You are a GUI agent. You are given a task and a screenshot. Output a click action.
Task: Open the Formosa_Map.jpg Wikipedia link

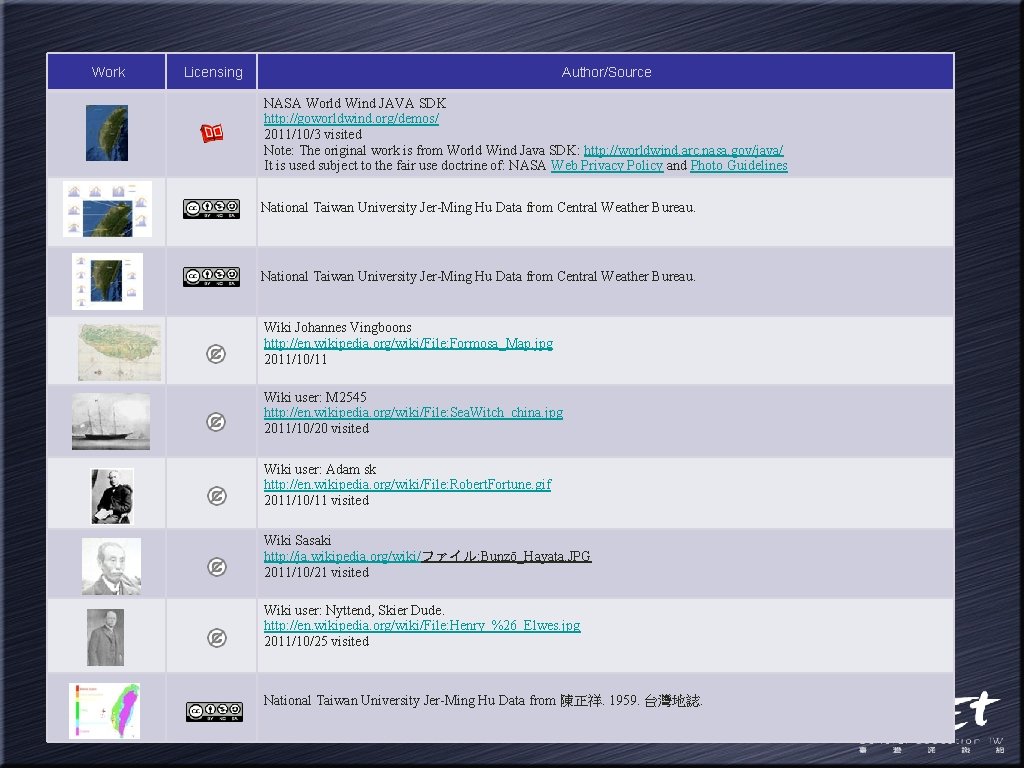(408, 343)
